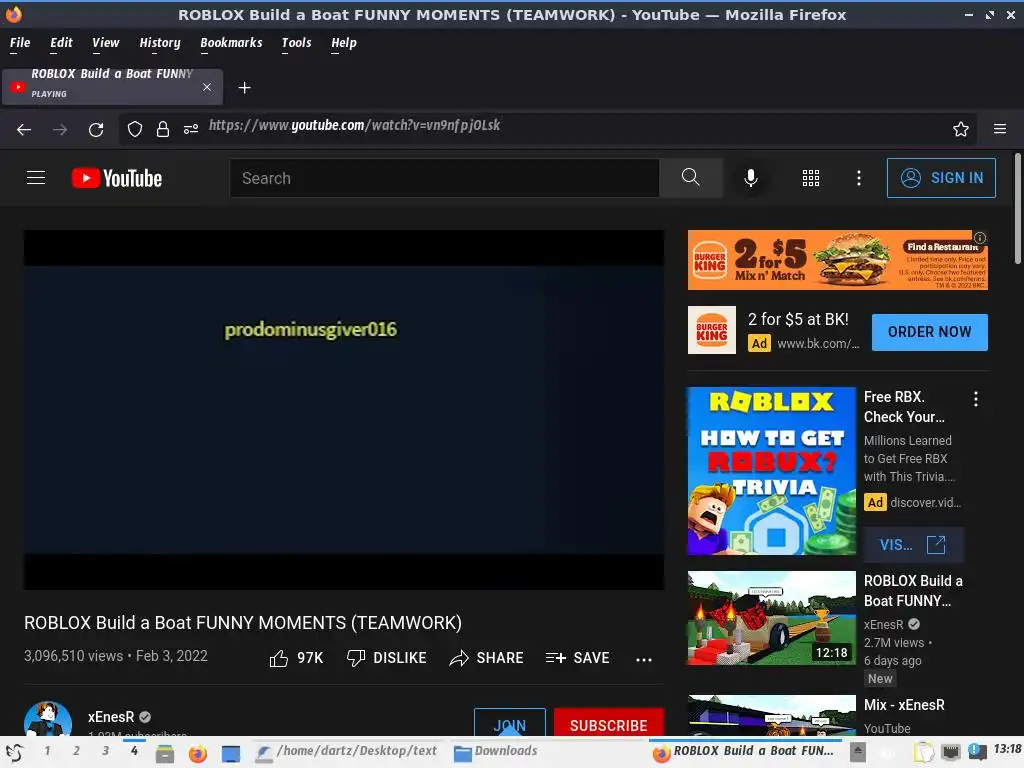Open Help menu
The width and height of the screenshot is (1024, 768).
coord(344,43)
